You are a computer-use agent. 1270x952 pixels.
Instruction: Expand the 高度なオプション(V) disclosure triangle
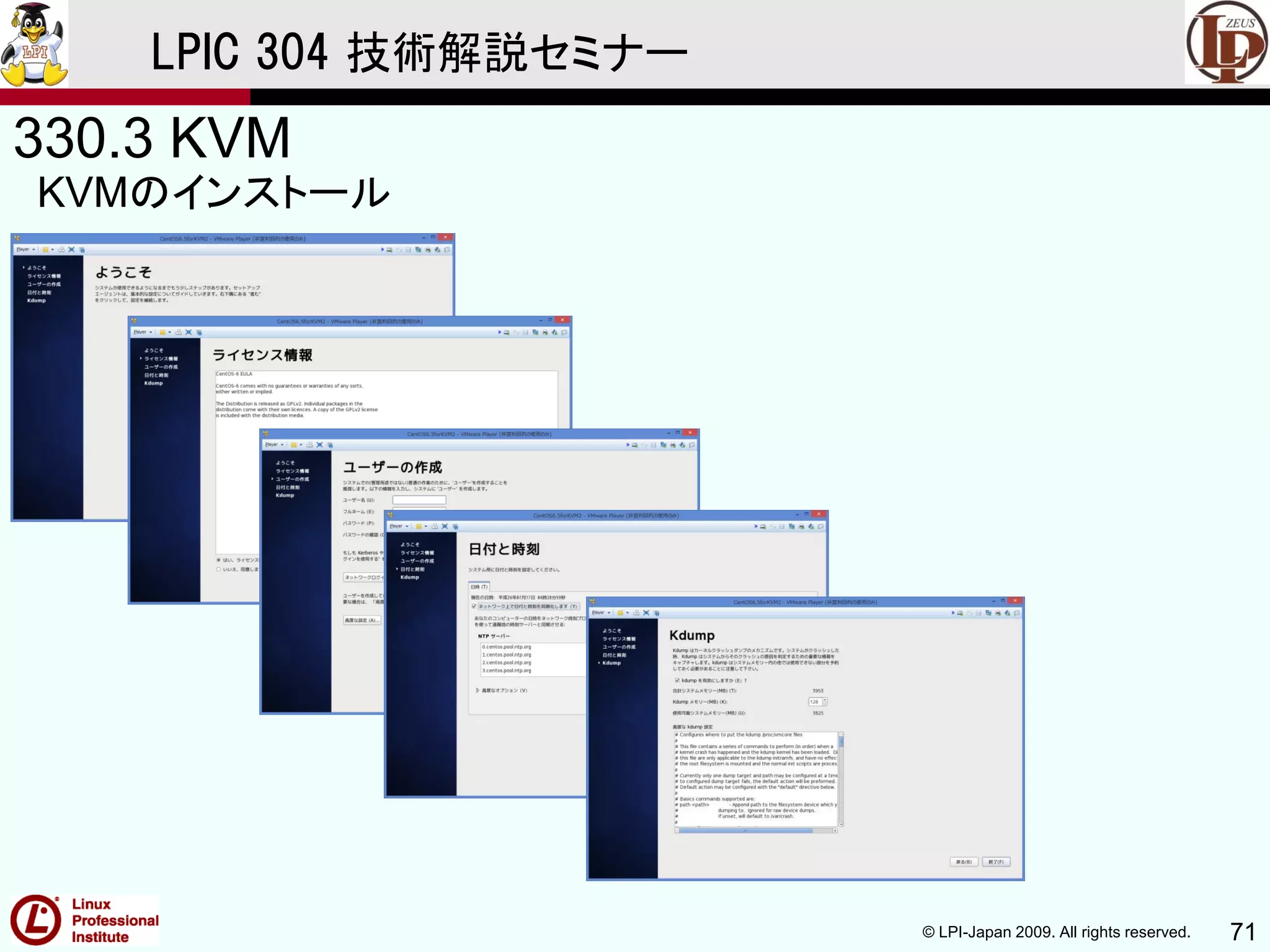coord(477,690)
